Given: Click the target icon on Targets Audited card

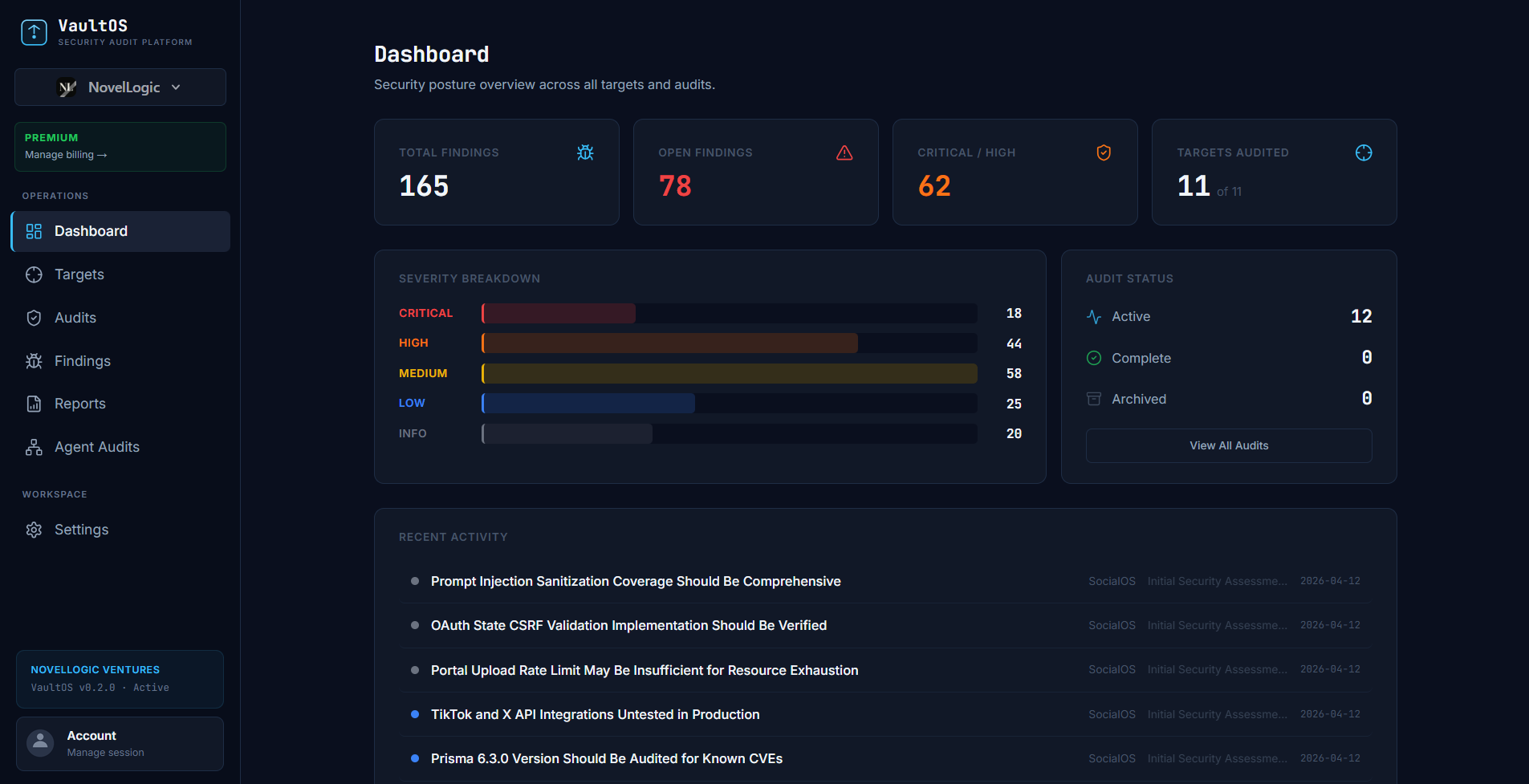Looking at the screenshot, I should [1364, 152].
